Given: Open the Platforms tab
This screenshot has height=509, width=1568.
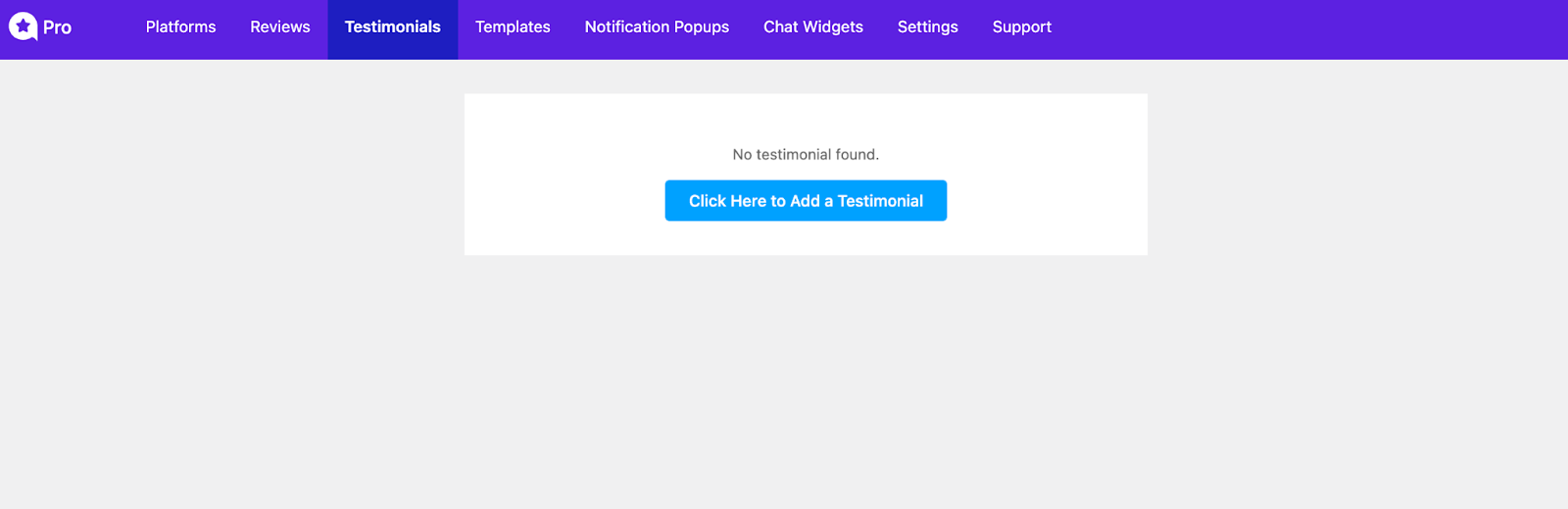Looking at the screenshot, I should point(180,27).
